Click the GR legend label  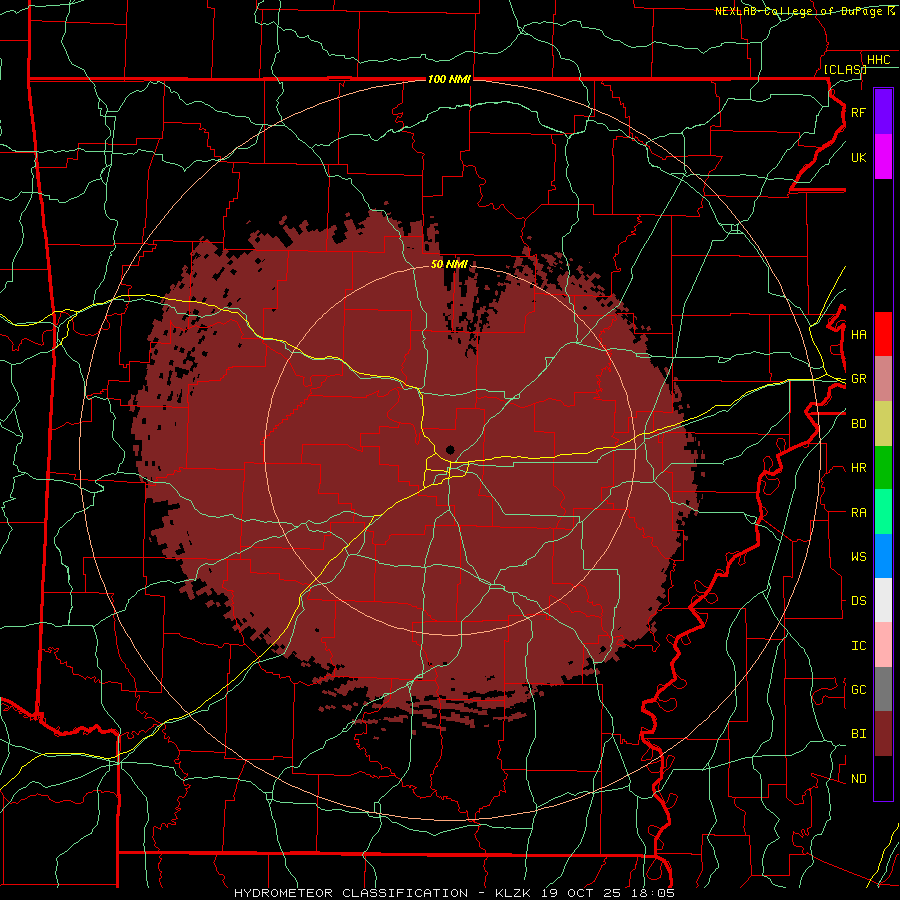coord(858,379)
